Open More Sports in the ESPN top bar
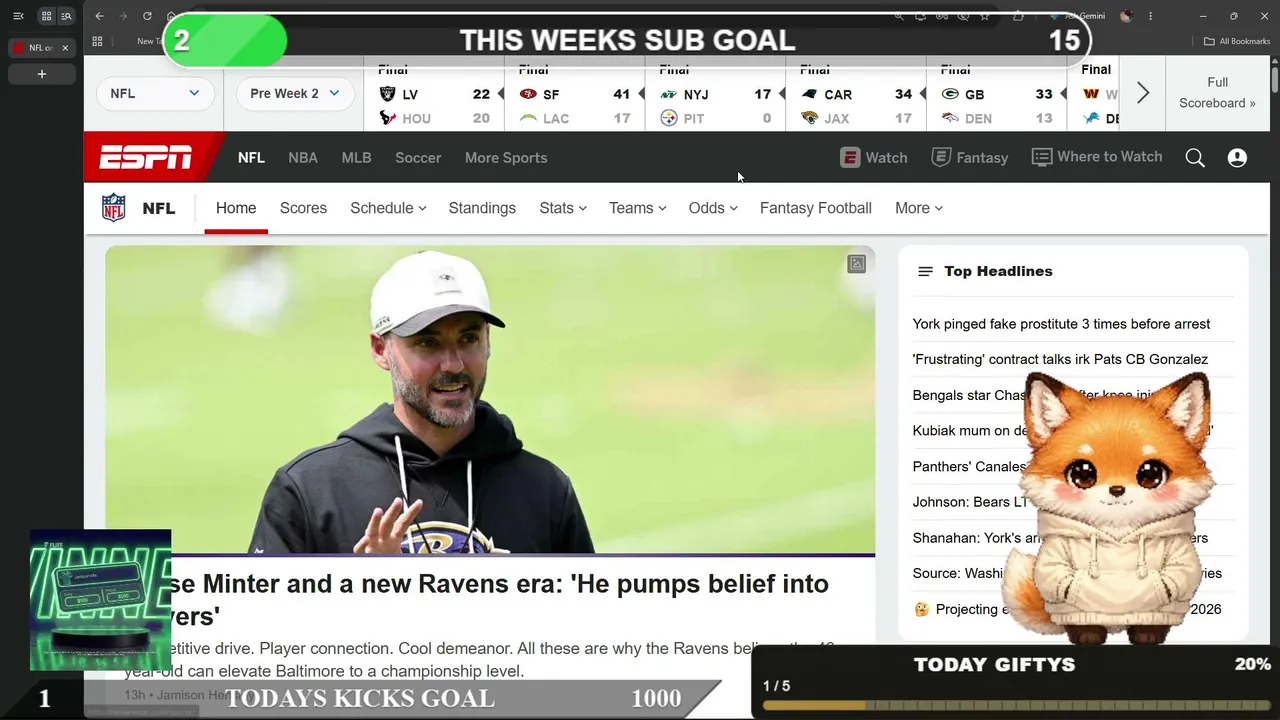 pos(506,158)
